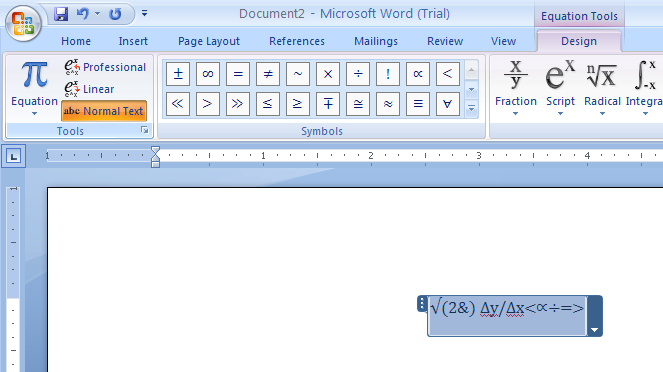The image size is (663, 372).
Task: Insert the equals sign symbol
Action: click(x=238, y=74)
